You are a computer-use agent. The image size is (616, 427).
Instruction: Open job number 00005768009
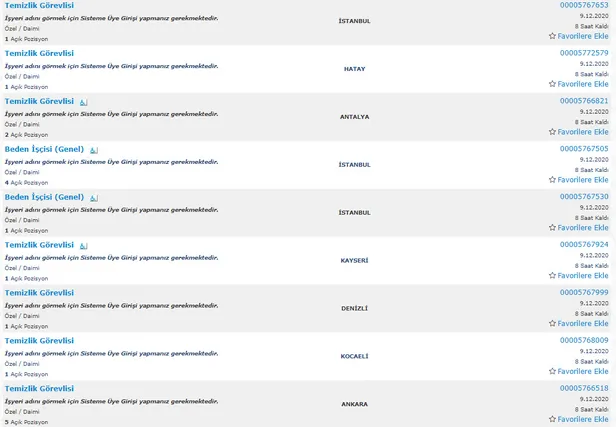pos(583,340)
